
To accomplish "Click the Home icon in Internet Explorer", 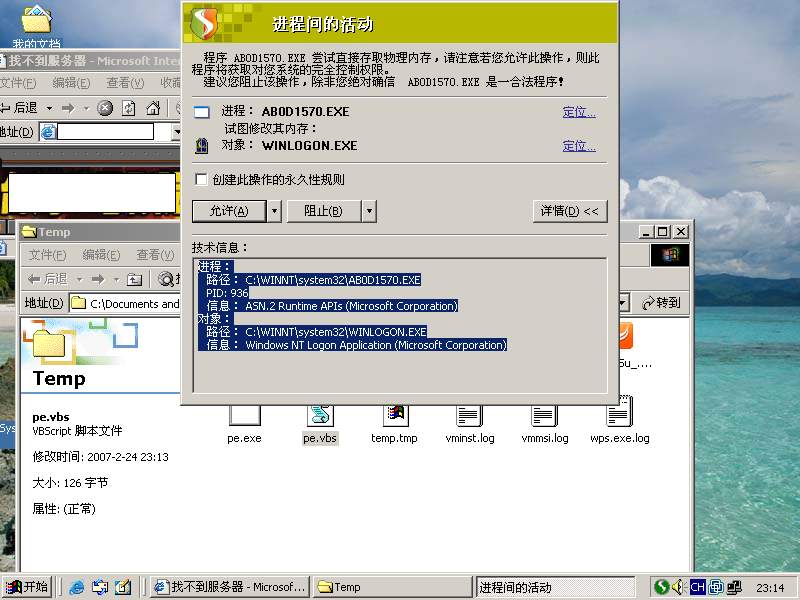I will coord(153,108).
